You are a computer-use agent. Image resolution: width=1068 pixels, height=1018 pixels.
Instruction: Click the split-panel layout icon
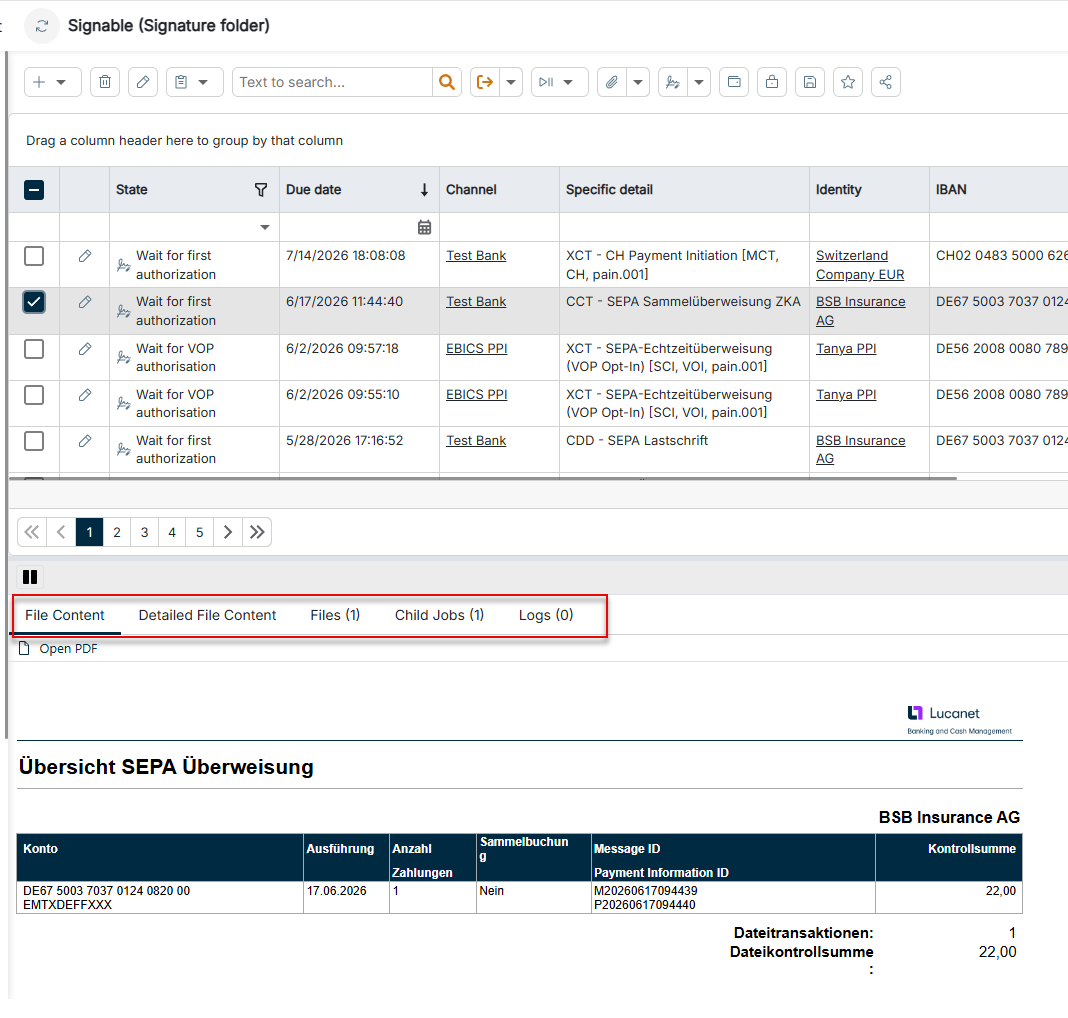pyautogui.click(x=30, y=577)
